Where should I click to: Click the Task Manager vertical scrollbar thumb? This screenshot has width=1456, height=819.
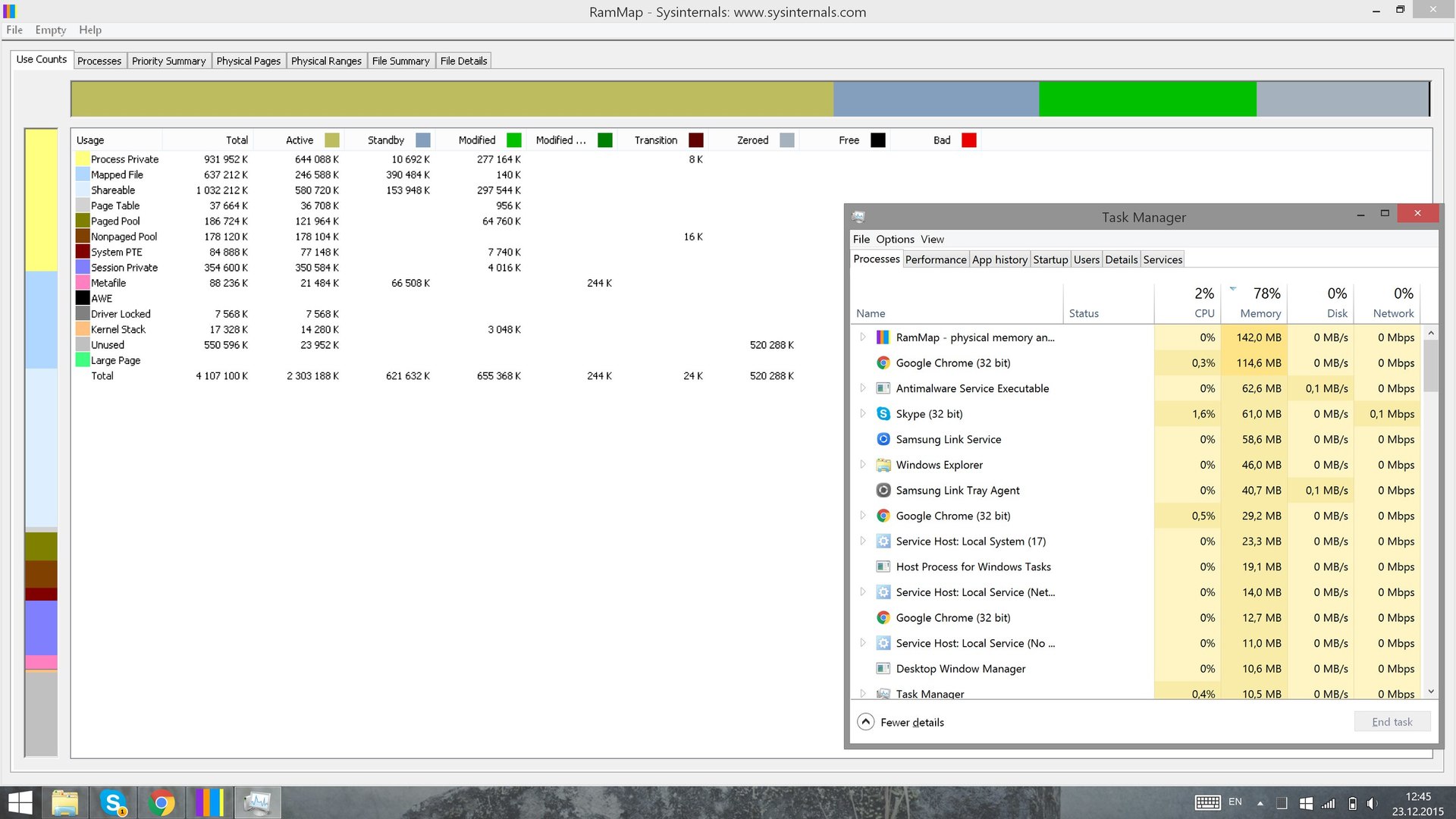pyautogui.click(x=1431, y=366)
